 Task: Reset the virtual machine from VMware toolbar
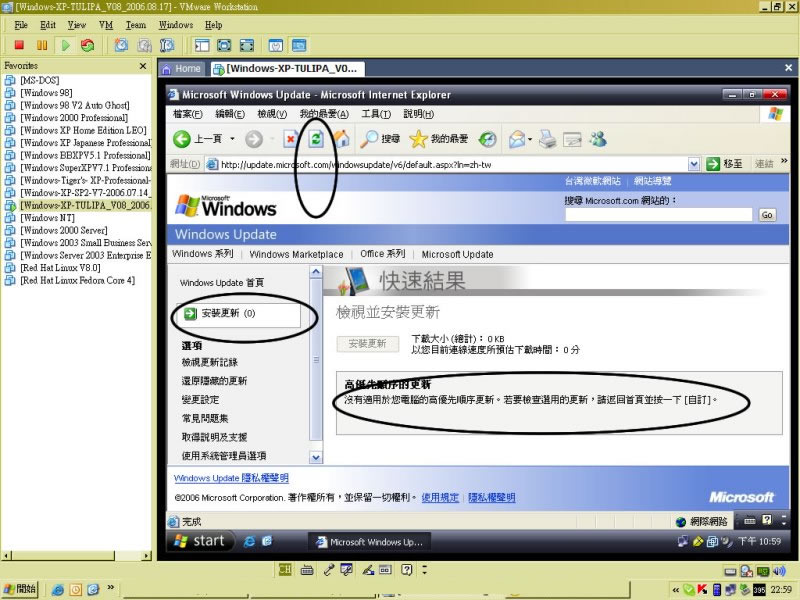coord(88,45)
